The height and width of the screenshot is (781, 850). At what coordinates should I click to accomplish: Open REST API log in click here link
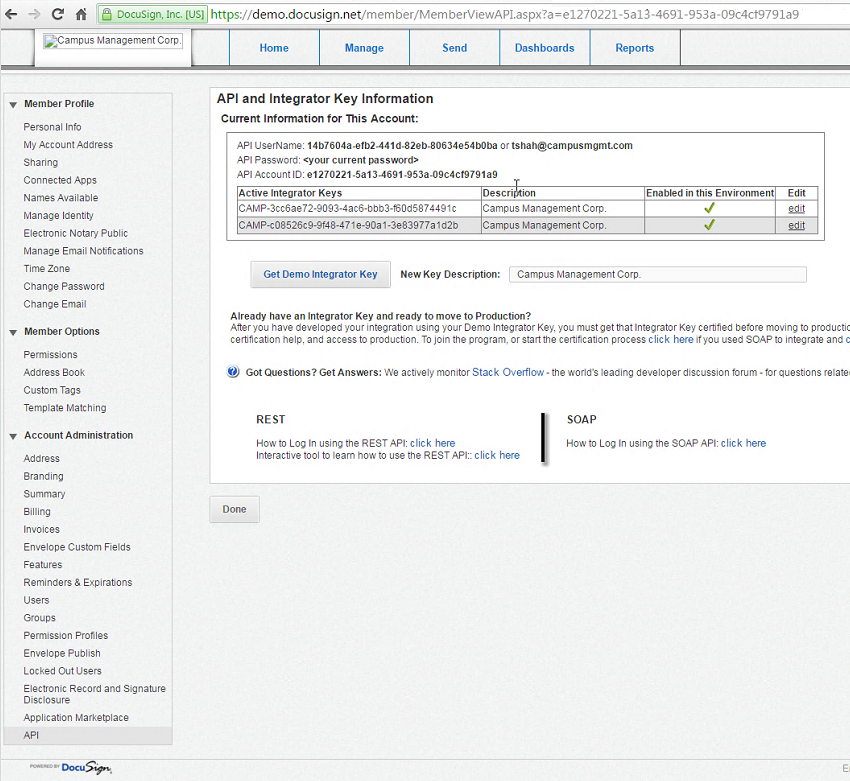click(x=433, y=443)
